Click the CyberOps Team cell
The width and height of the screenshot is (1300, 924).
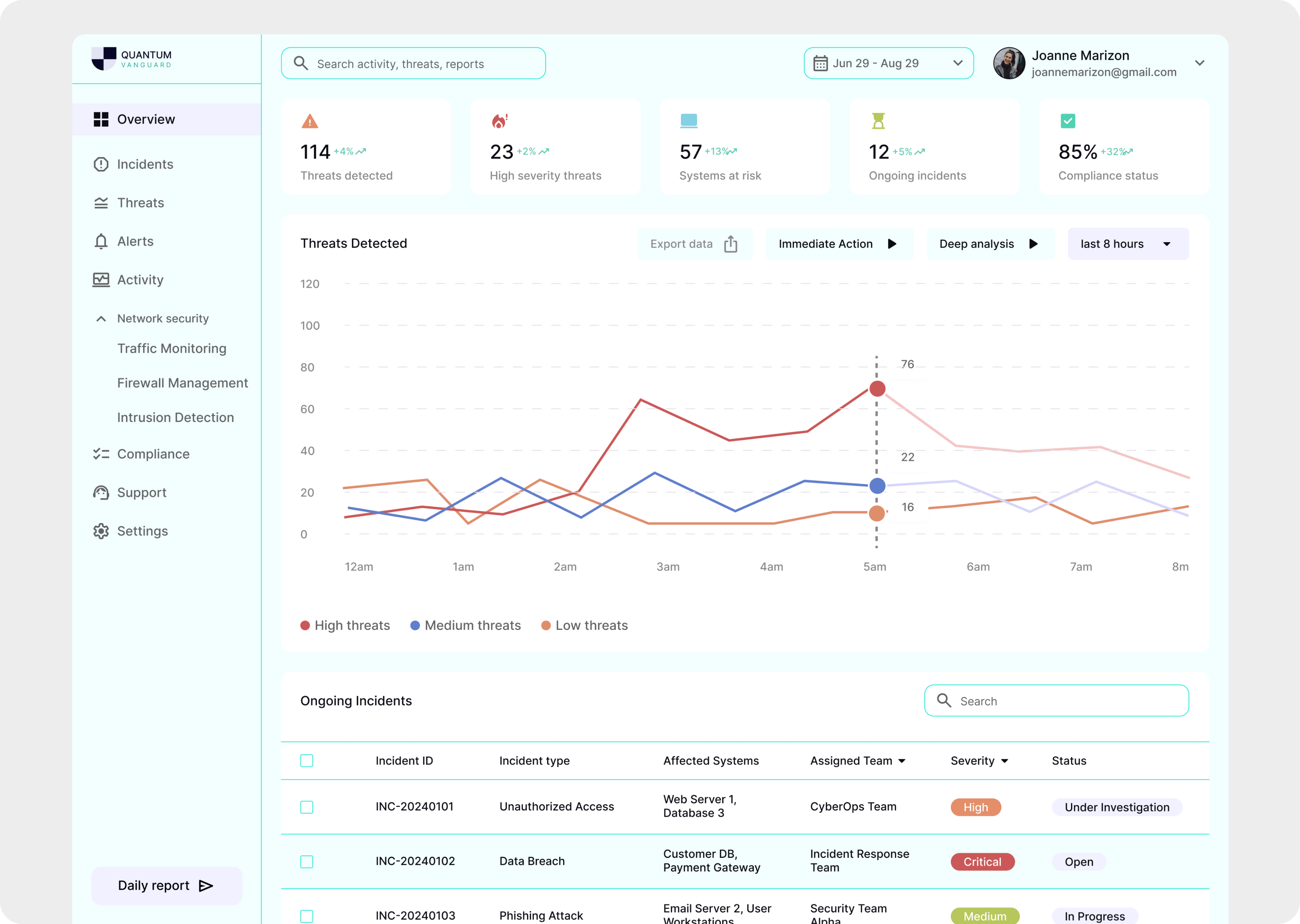[x=853, y=806]
